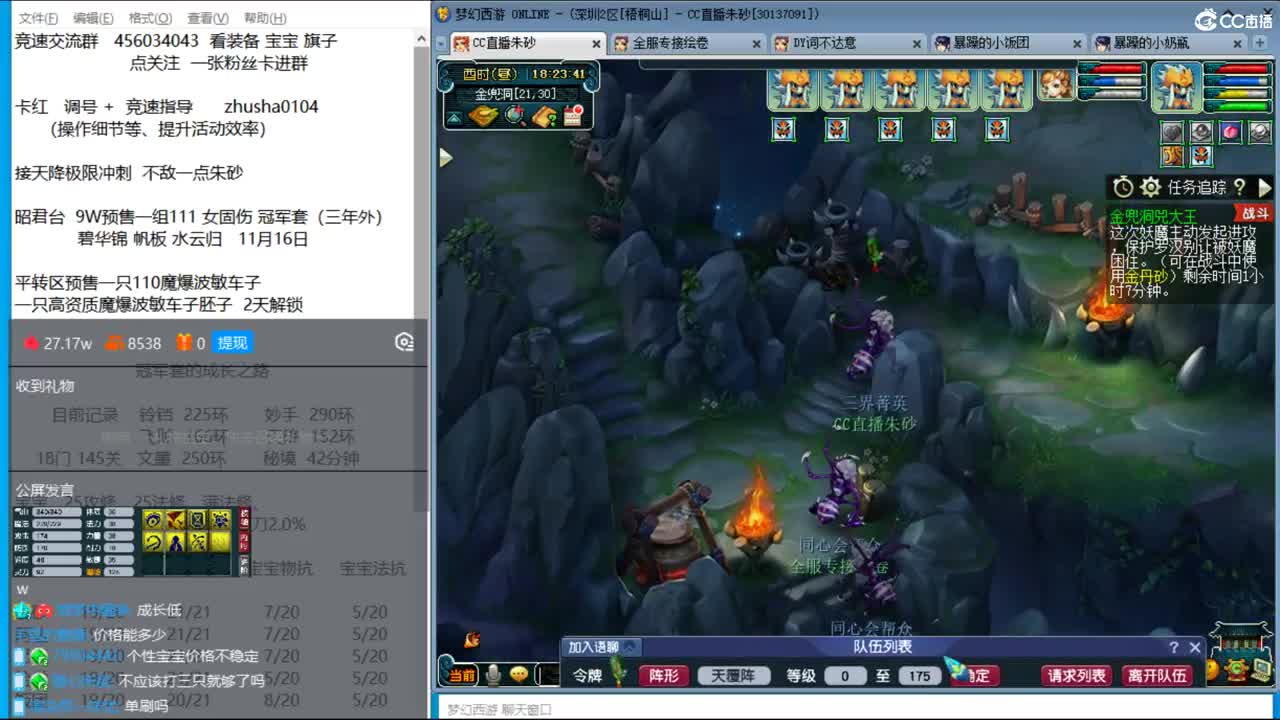
Task: Click the 离开队伍 leave team button
Action: pos(1157,676)
